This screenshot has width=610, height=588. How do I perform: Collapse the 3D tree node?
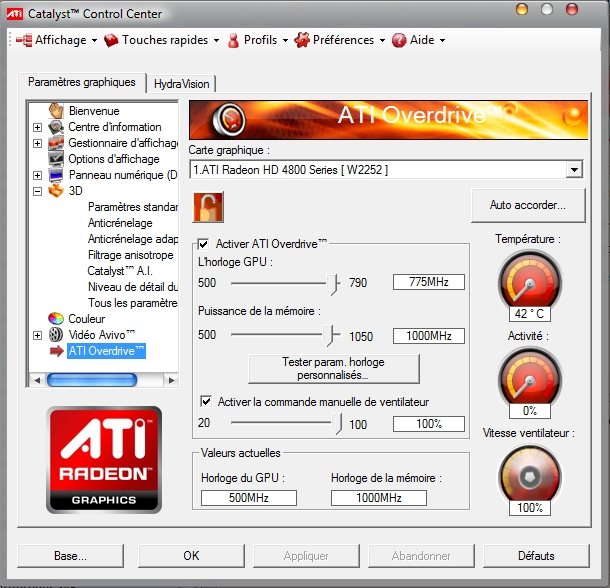tap(37, 191)
